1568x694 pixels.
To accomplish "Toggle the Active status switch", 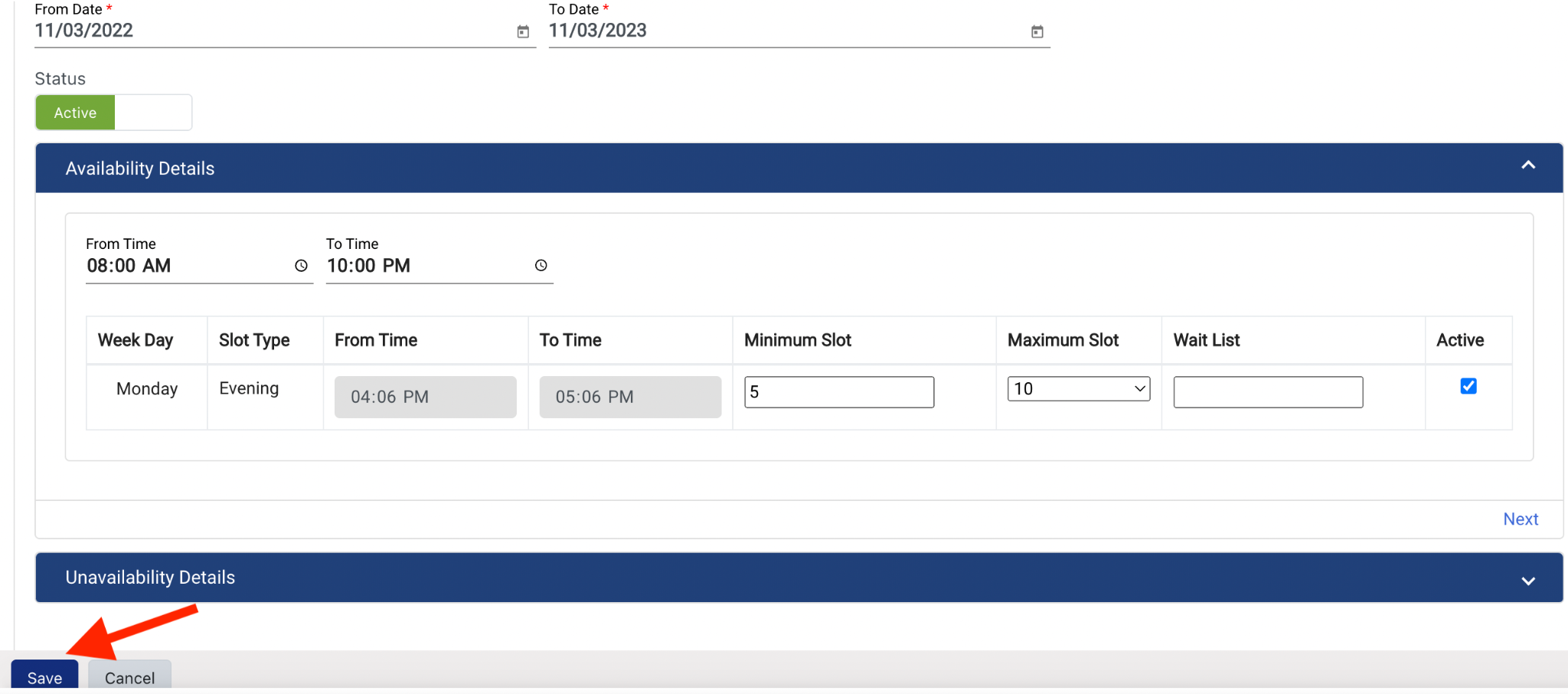I will pos(76,113).
